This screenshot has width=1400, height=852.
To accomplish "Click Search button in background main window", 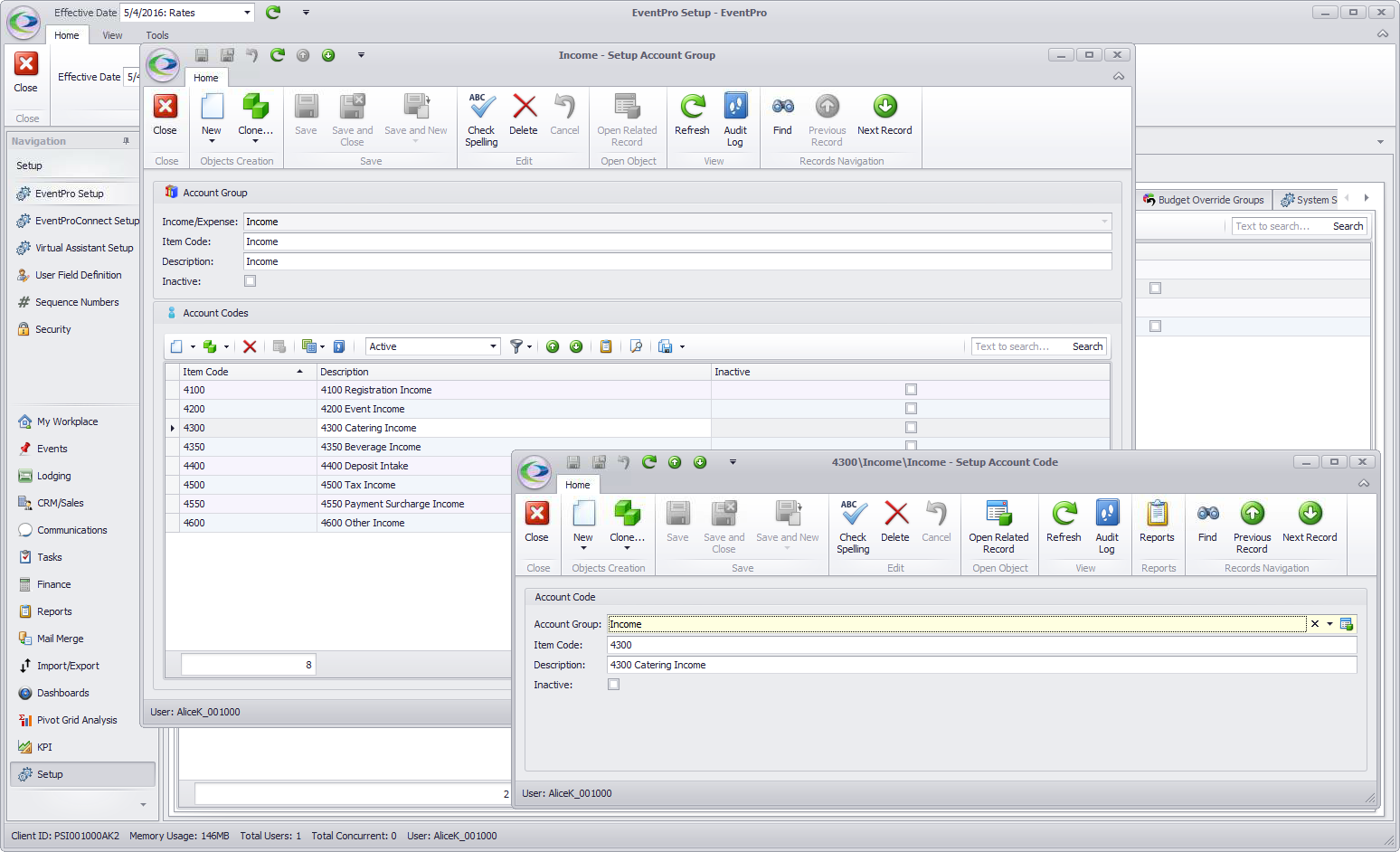I will coord(1348,226).
